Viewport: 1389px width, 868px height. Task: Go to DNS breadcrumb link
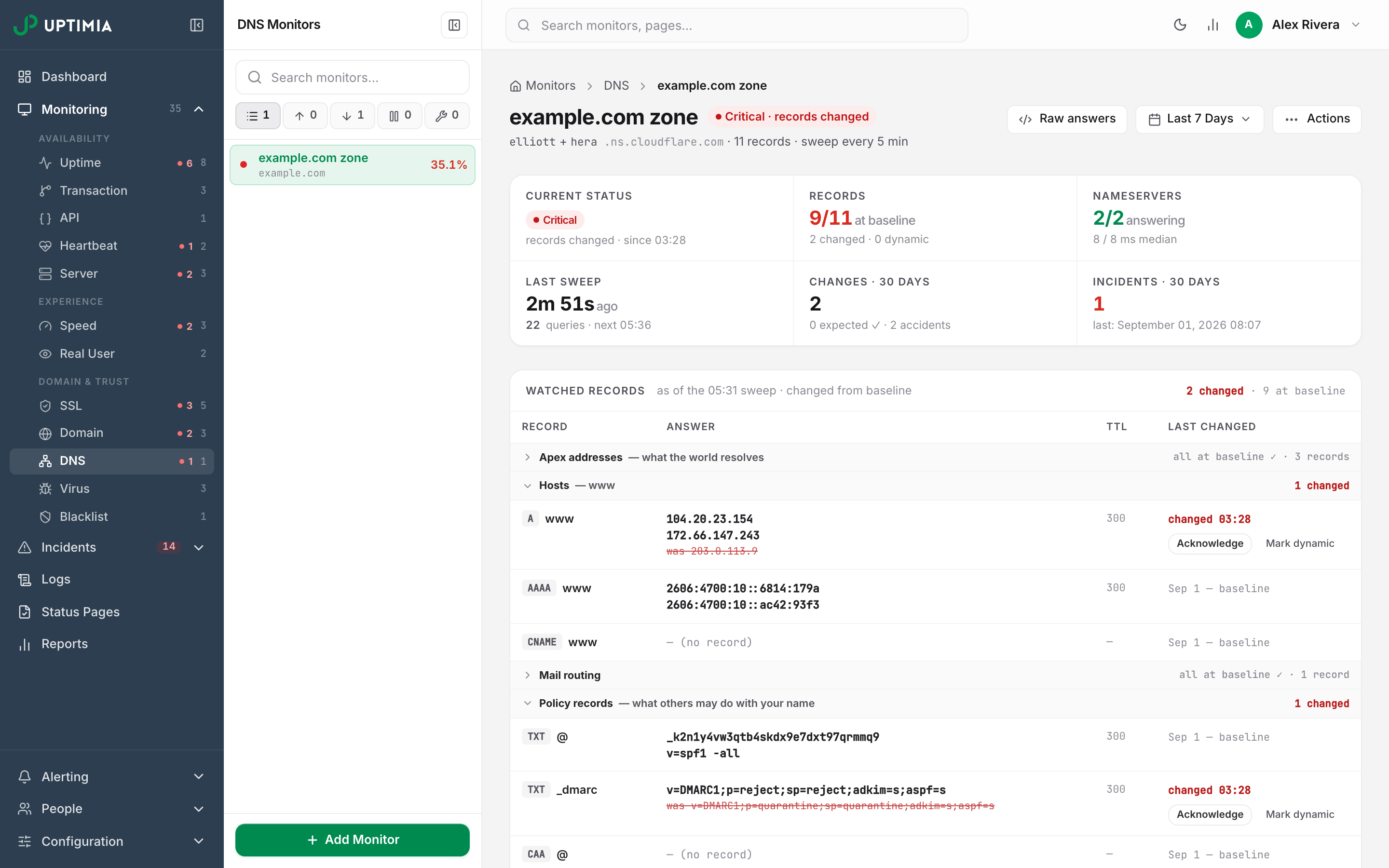point(616,85)
